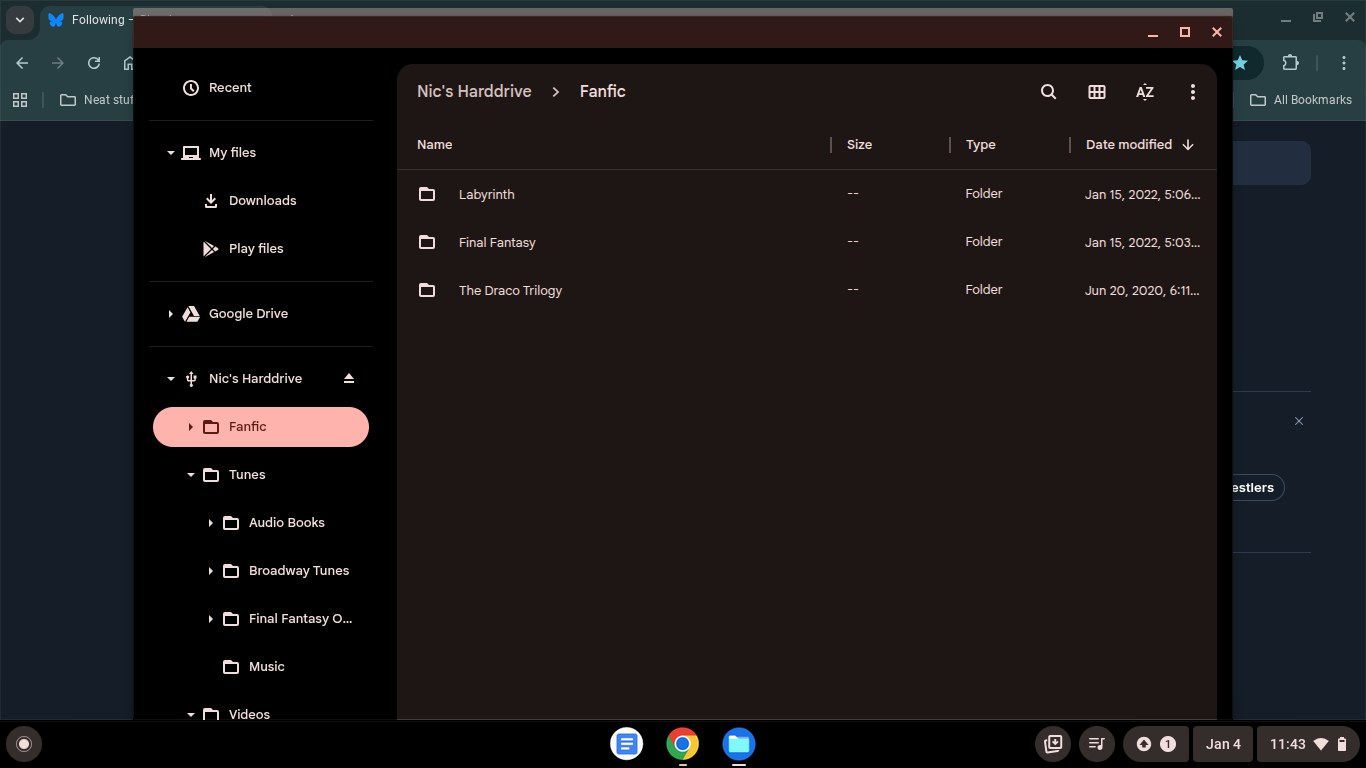Select Downloads in the sidebar
Image resolution: width=1366 pixels, height=768 pixels.
click(x=262, y=201)
